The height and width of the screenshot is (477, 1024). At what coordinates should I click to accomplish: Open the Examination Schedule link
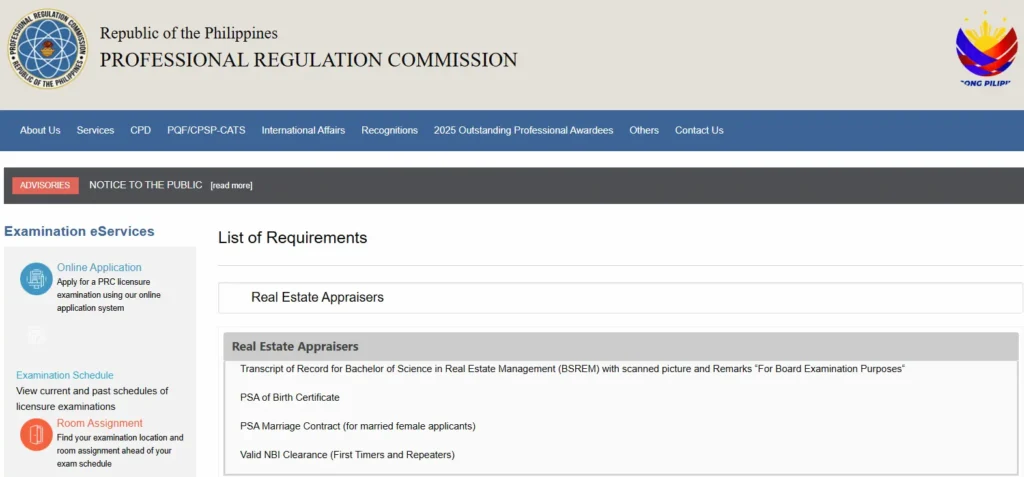click(x=65, y=375)
